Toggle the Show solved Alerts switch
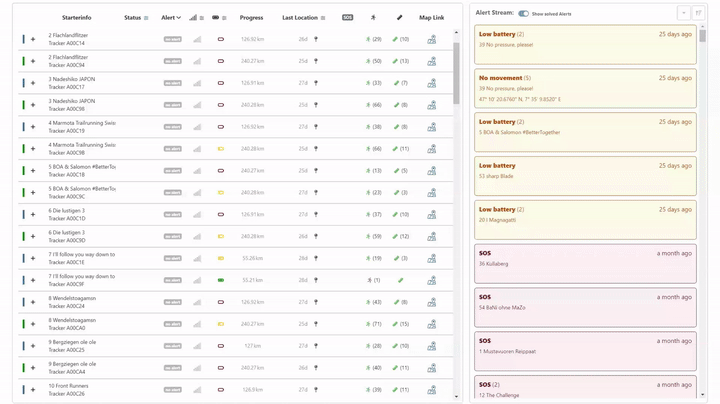Viewport: 720px width, 404px height. coord(523,14)
